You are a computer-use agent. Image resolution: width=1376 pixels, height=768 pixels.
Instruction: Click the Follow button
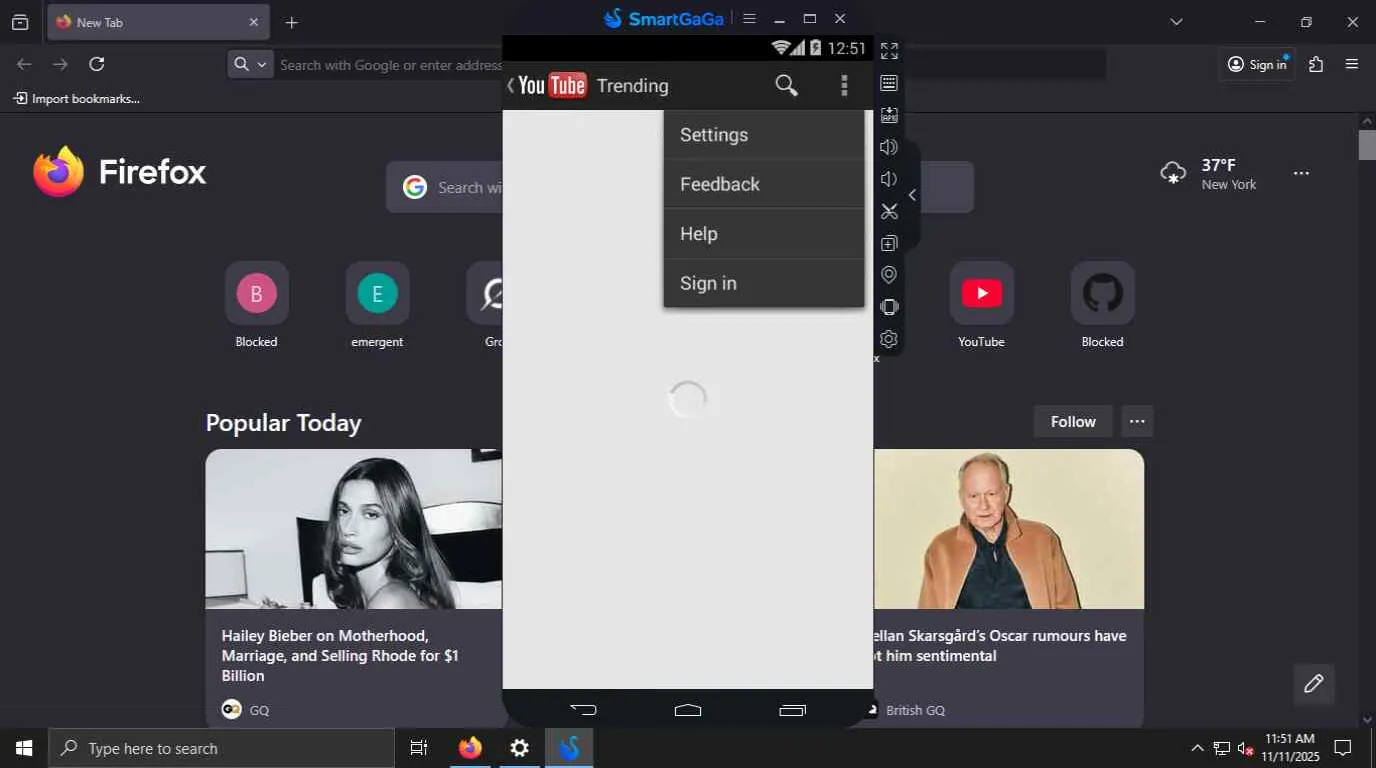(x=1073, y=421)
